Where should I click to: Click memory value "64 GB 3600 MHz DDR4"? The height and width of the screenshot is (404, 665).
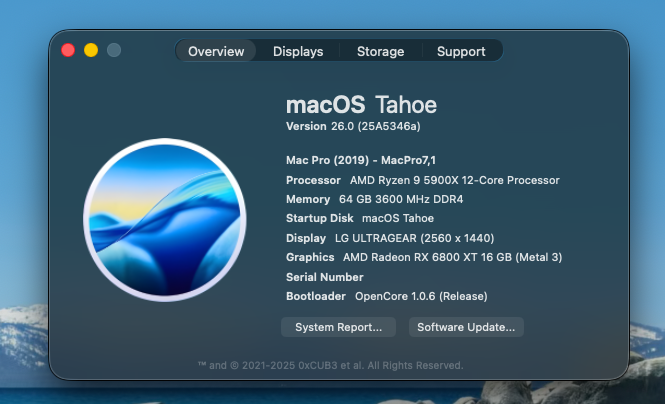click(401, 199)
